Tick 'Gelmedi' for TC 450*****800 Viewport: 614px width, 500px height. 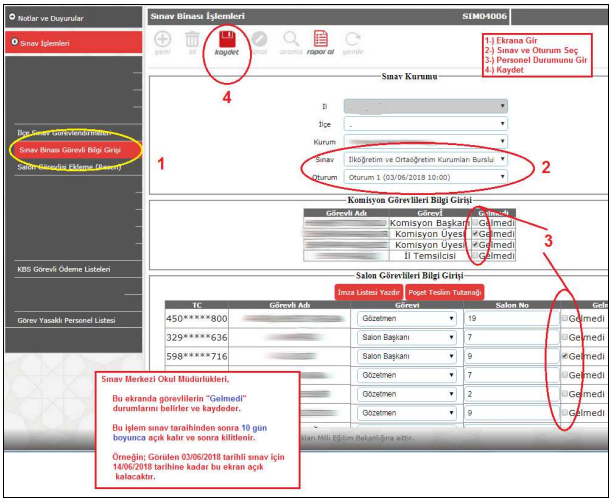click(565, 318)
